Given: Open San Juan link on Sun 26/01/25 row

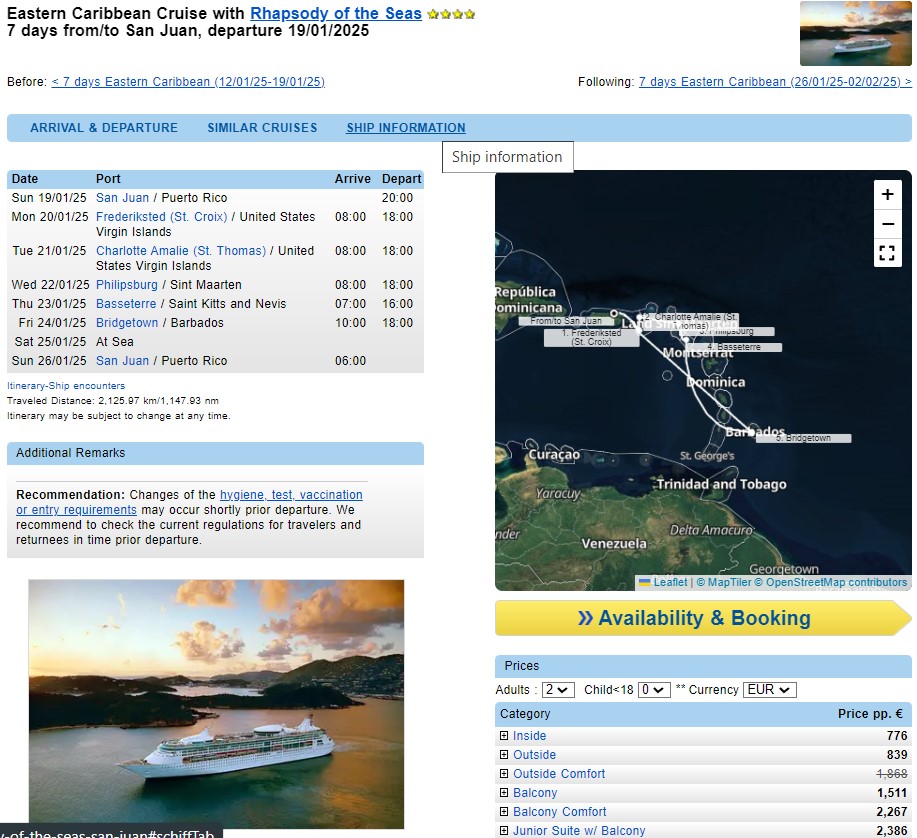Looking at the screenshot, I should point(122,361).
